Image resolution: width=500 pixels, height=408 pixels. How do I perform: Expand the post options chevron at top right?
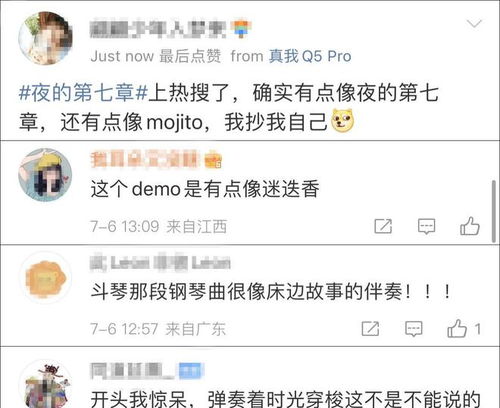(x=474, y=24)
